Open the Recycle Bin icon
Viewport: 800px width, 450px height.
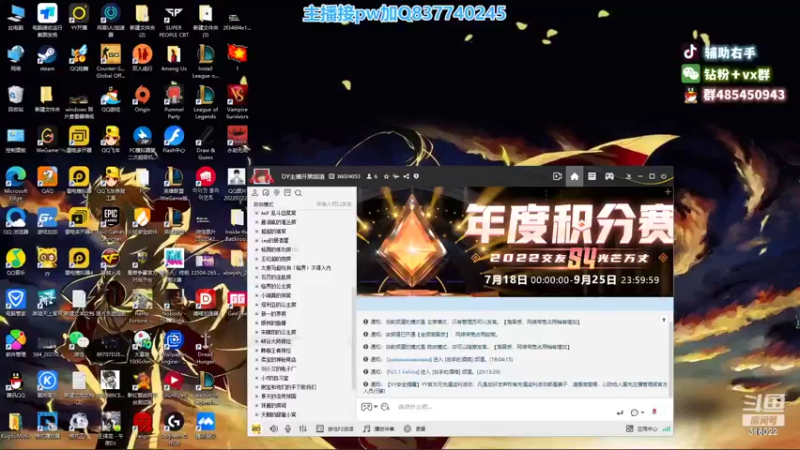tap(15, 99)
